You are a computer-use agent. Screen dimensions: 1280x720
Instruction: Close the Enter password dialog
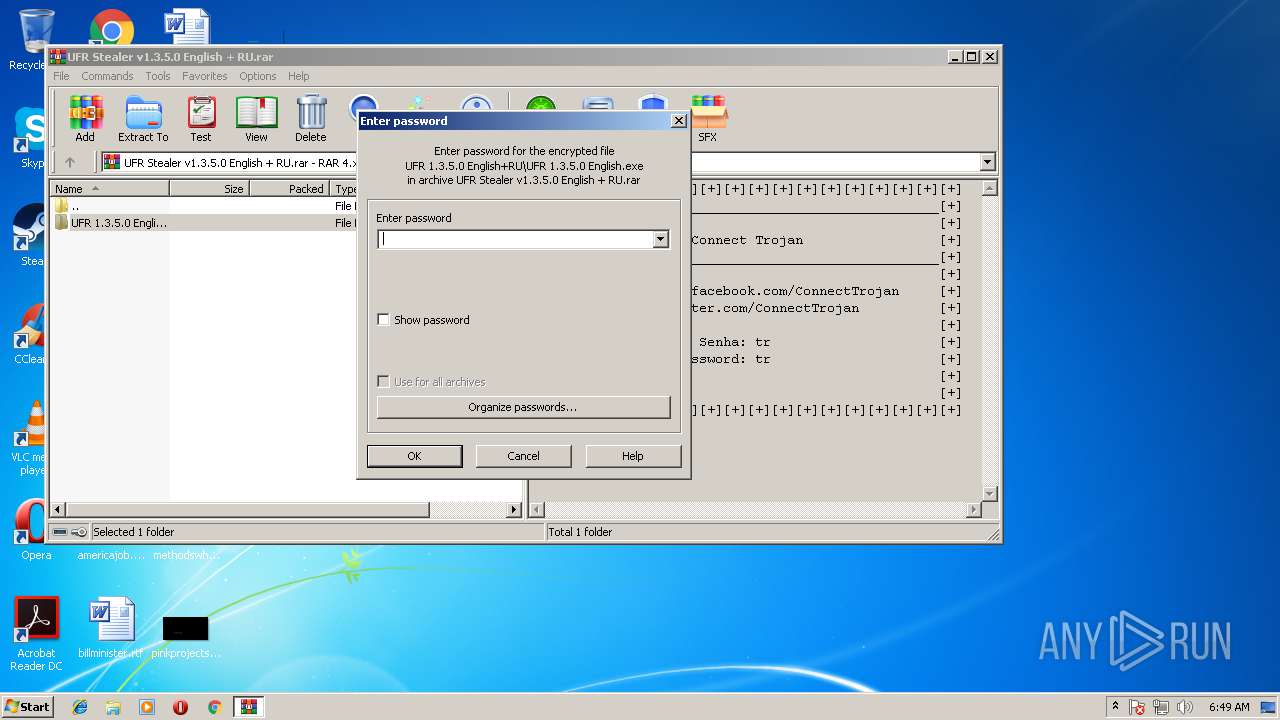coord(678,121)
